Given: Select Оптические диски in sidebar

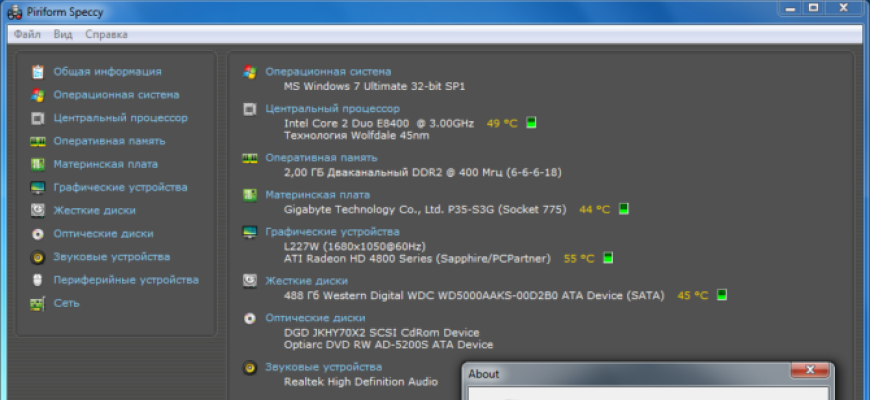Looking at the screenshot, I should [x=103, y=234].
